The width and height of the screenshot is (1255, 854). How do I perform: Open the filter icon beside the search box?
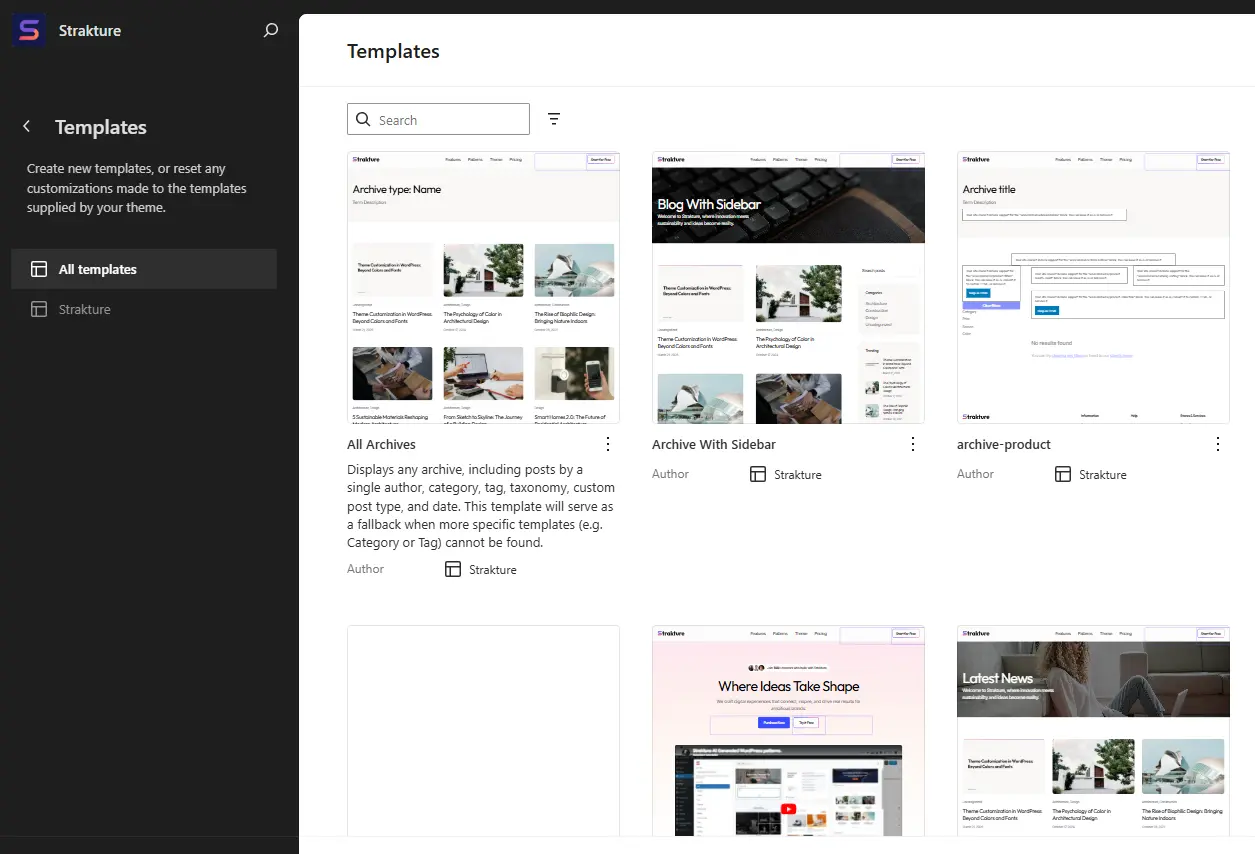tap(554, 118)
